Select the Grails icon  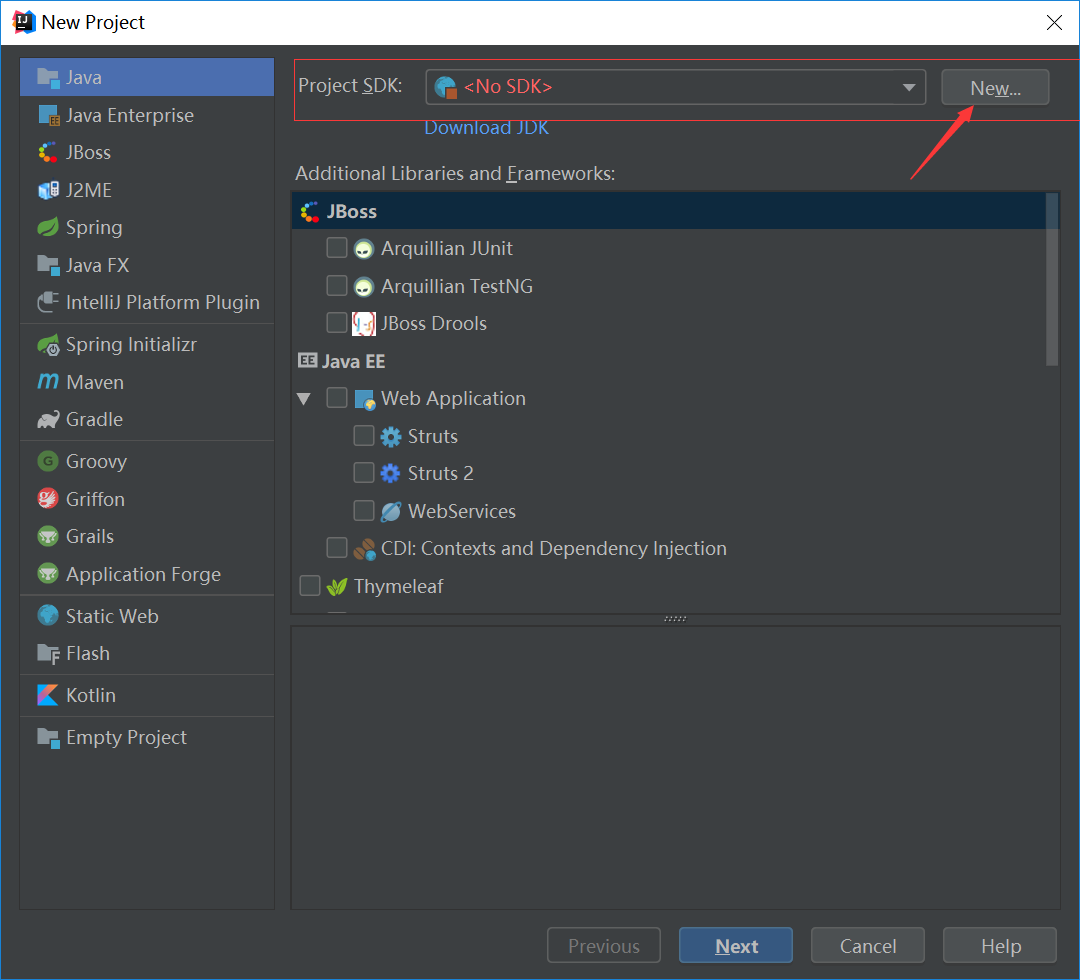pyautogui.click(x=48, y=536)
